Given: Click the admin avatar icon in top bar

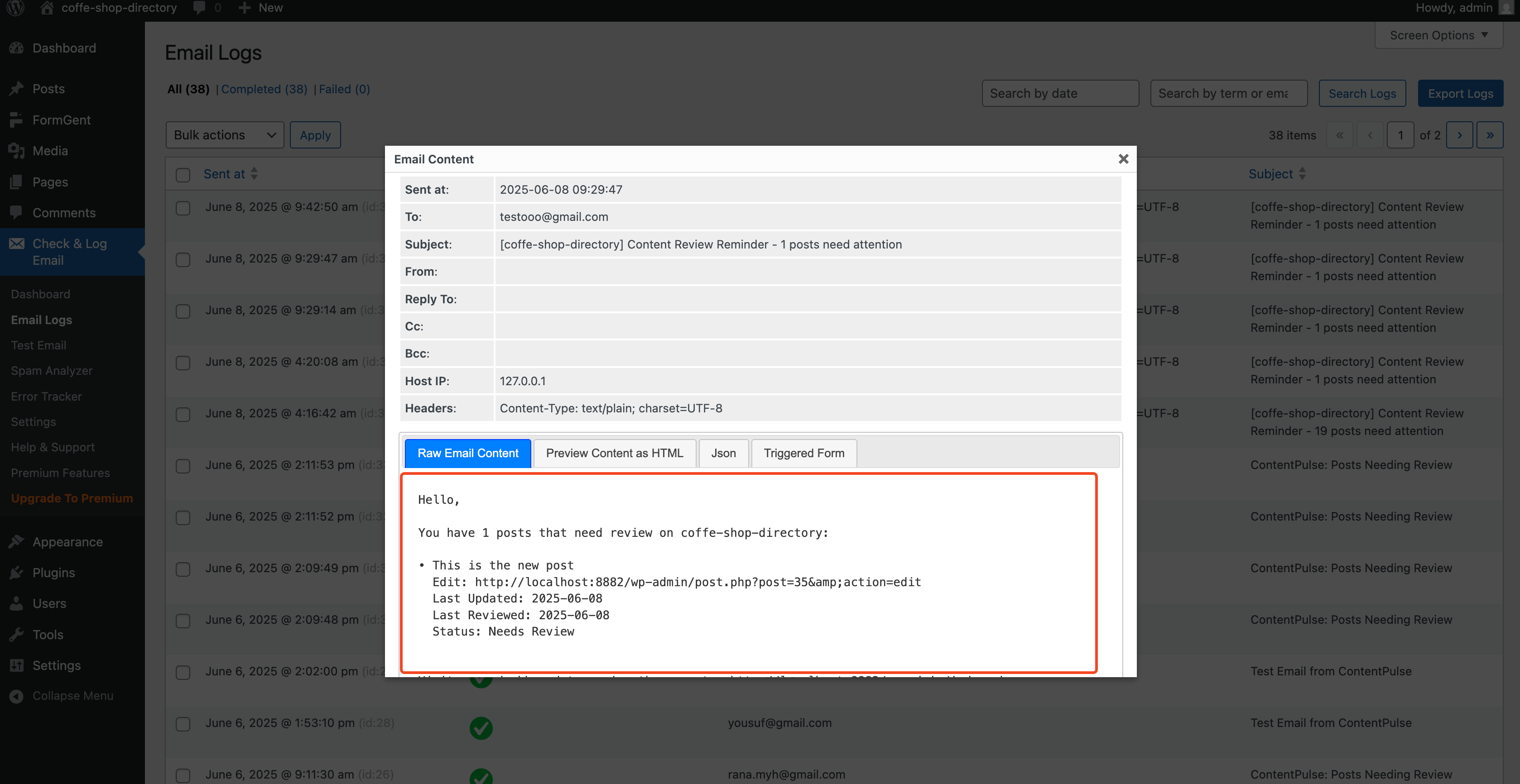Looking at the screenshot, I should coord(1507,8).
